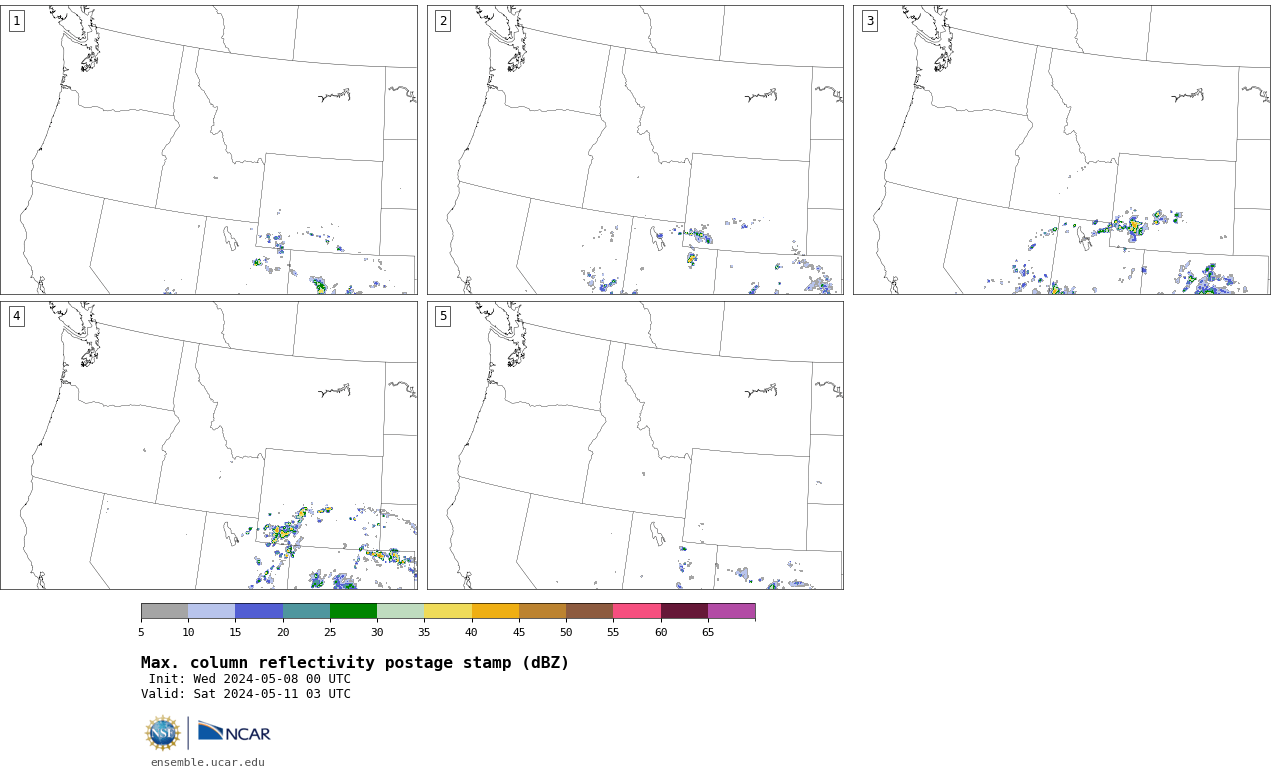The image size is (1280, 773).
Task: Select the gray 5-10 dBZ color swatch
Action: (165, 611)
